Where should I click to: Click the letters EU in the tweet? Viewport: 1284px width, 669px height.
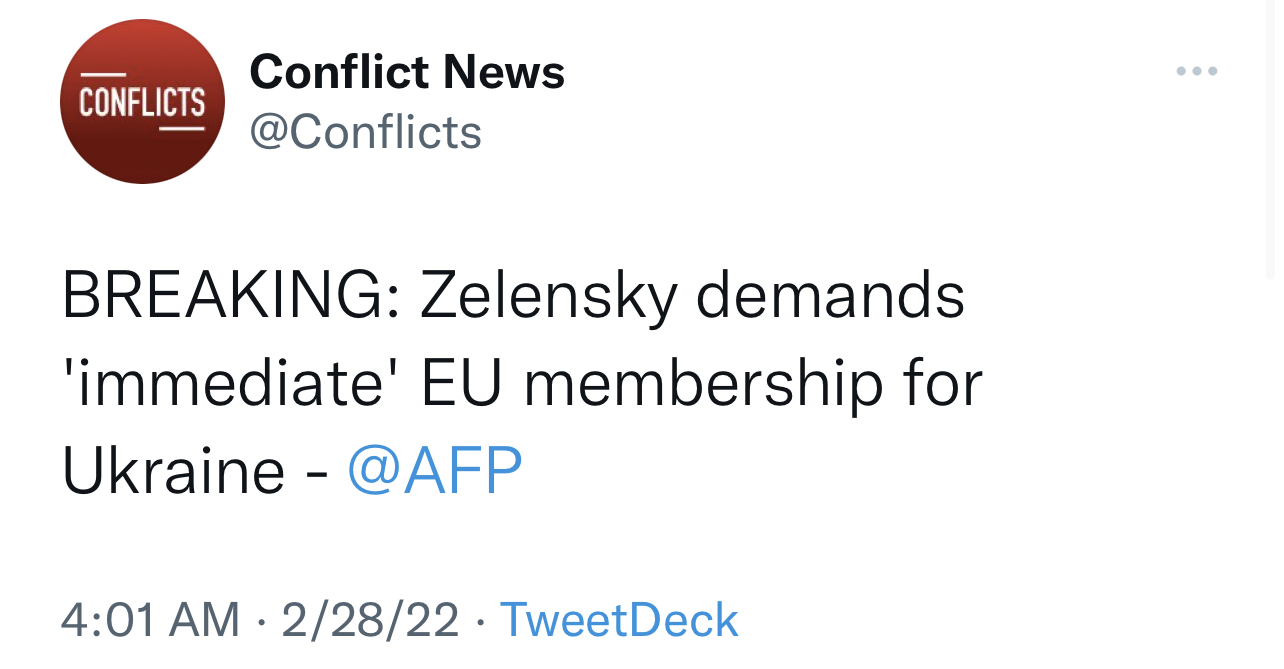click(x=462, y=384)
